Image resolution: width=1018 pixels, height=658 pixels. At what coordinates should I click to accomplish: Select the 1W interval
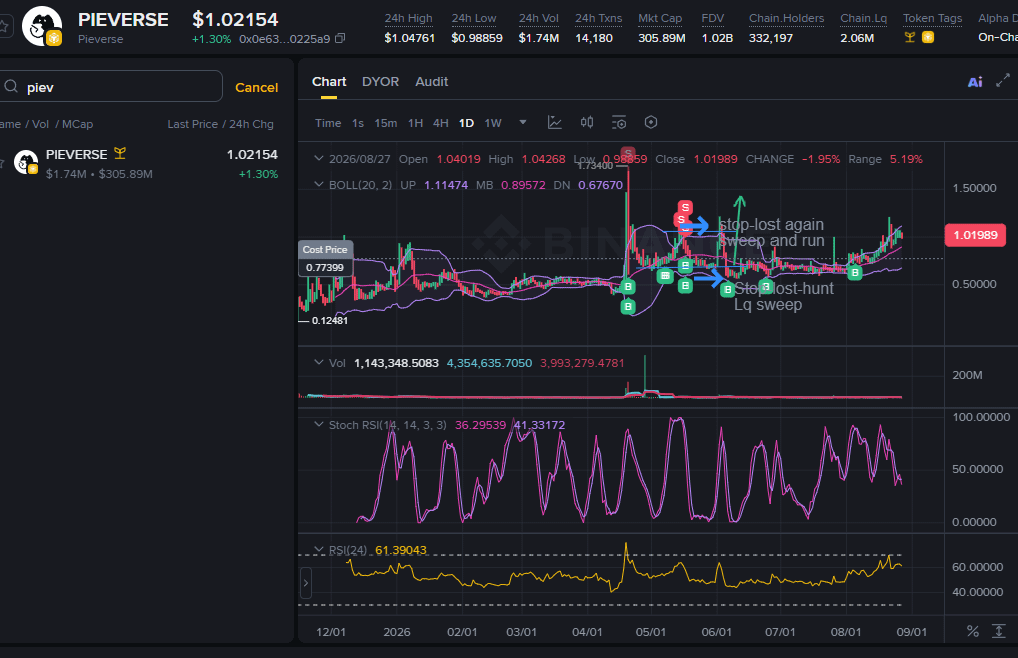pyautogui.click(x=493, y=123)
